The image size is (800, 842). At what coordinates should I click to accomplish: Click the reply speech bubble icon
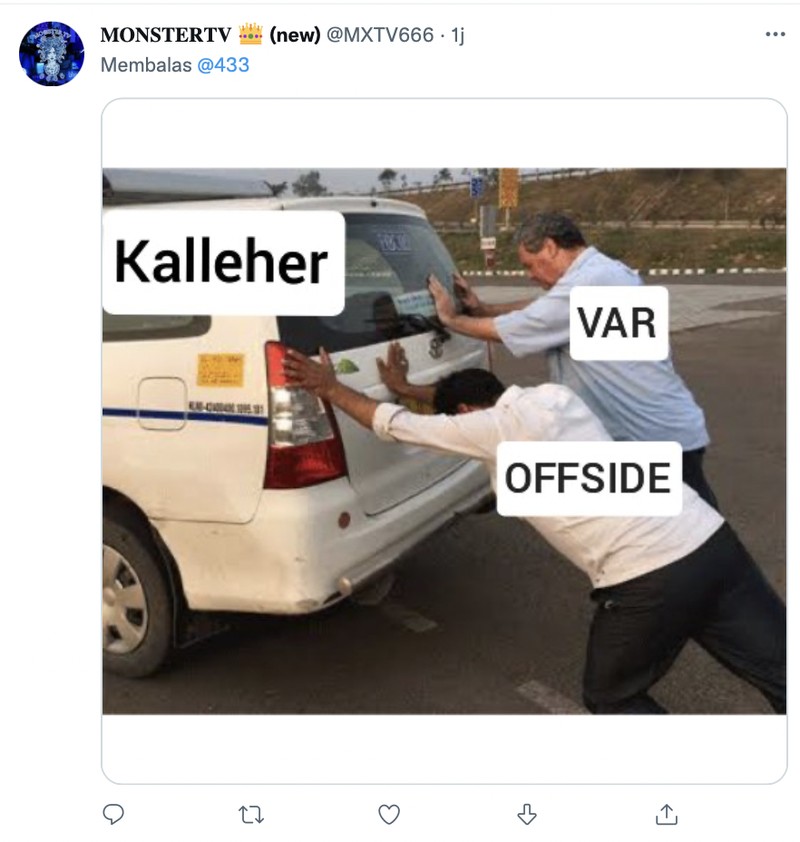pos(113,814)
